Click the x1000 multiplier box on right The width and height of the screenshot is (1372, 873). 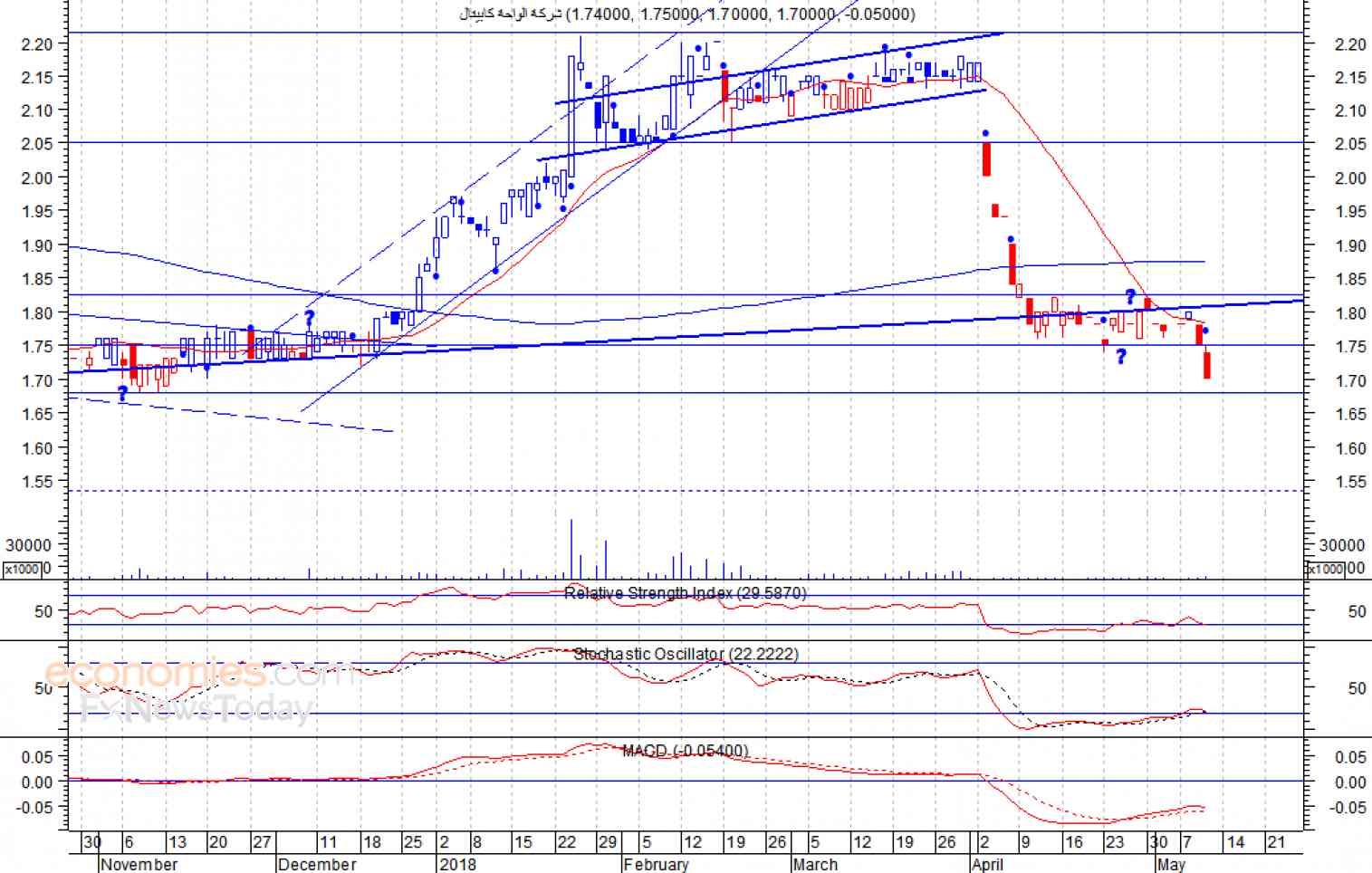[1325, 570]
